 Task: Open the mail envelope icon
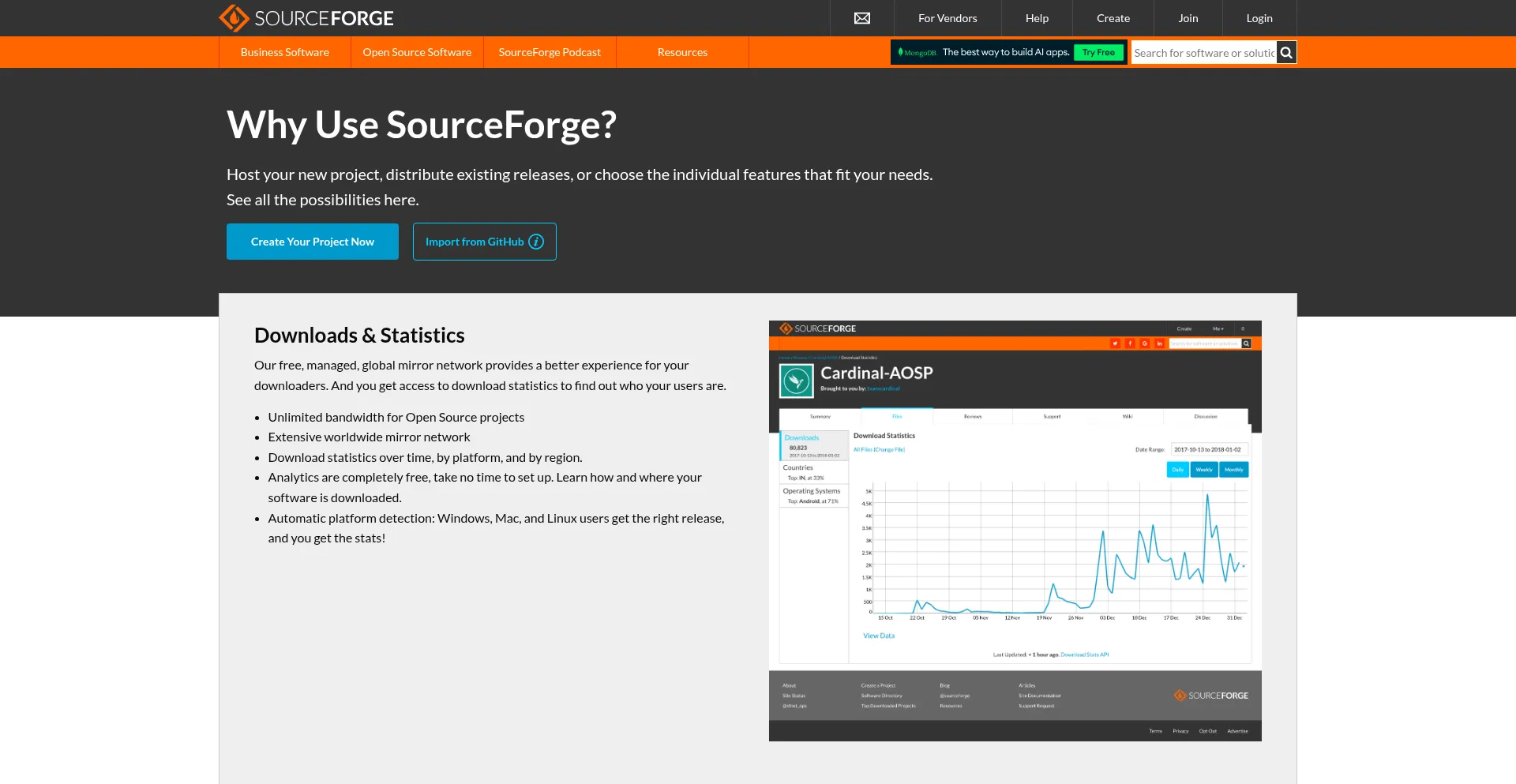(862, 18)
